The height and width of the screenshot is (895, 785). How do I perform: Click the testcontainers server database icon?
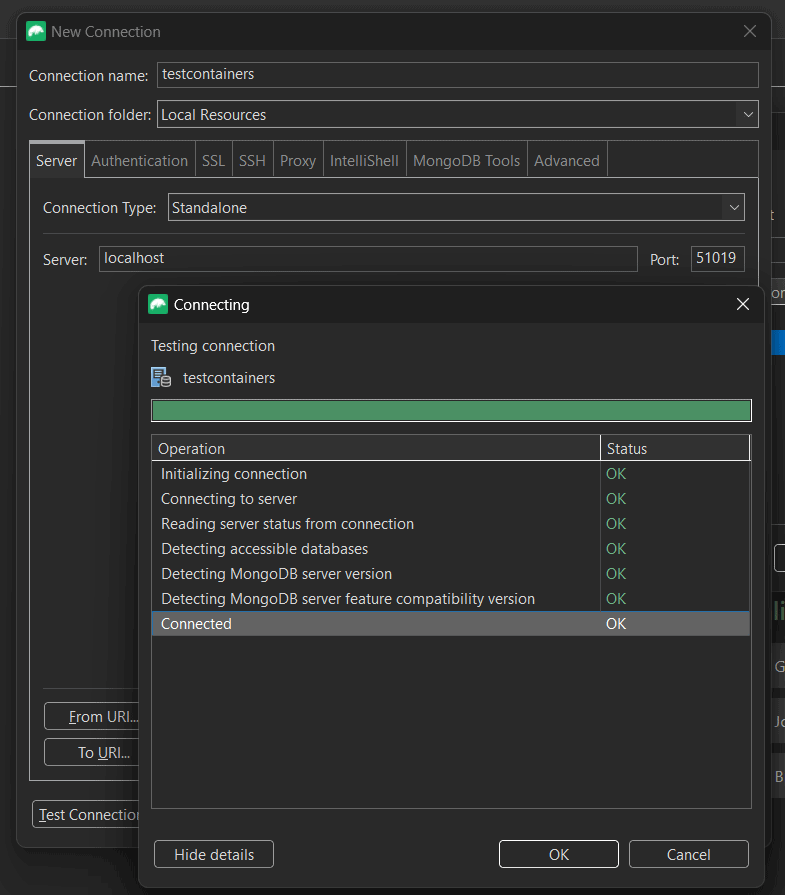pos(161,377)
